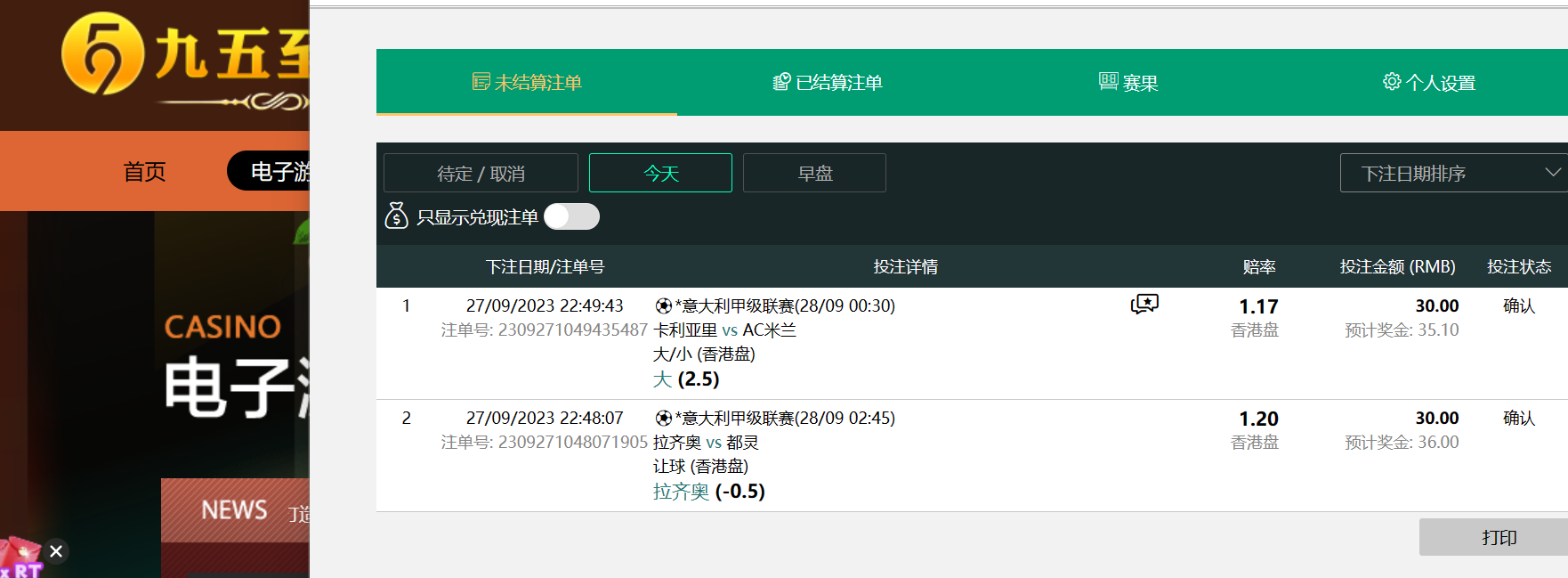This screenshot has width=1568, height=578.
Task: Select the 早盘 filter button
Action: coord(814,173)
